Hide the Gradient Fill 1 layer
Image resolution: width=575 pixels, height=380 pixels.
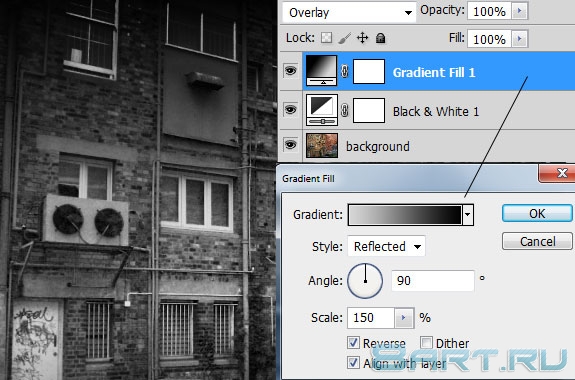tap(290, 70)
